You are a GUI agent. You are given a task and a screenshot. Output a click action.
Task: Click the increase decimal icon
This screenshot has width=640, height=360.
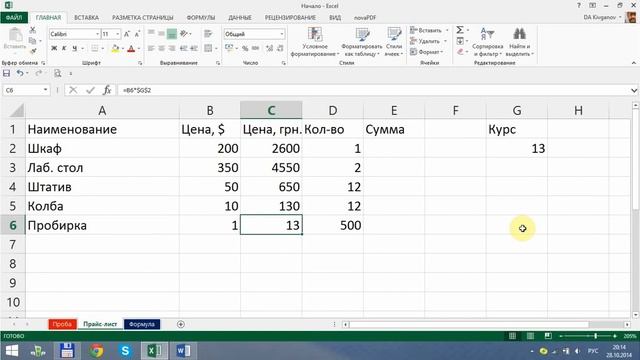(269, 48)
